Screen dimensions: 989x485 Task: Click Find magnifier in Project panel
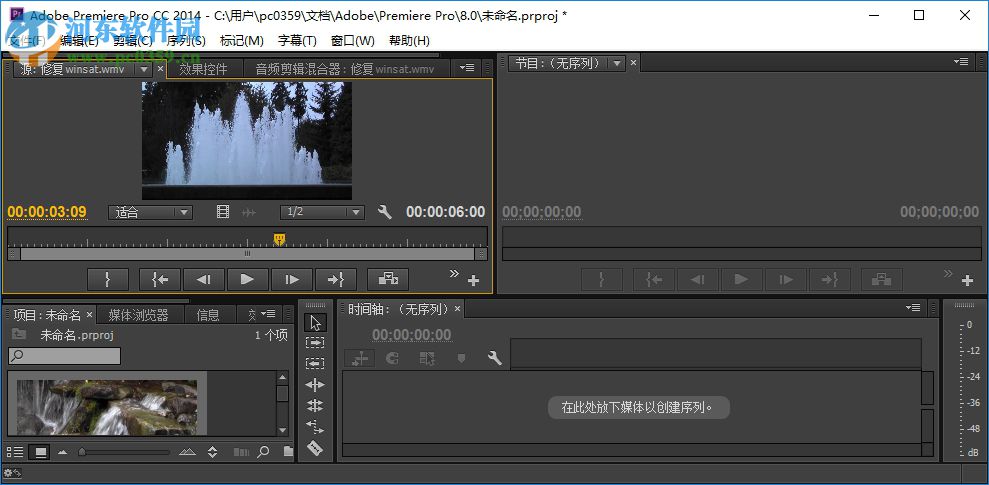(x=264, y=452)
